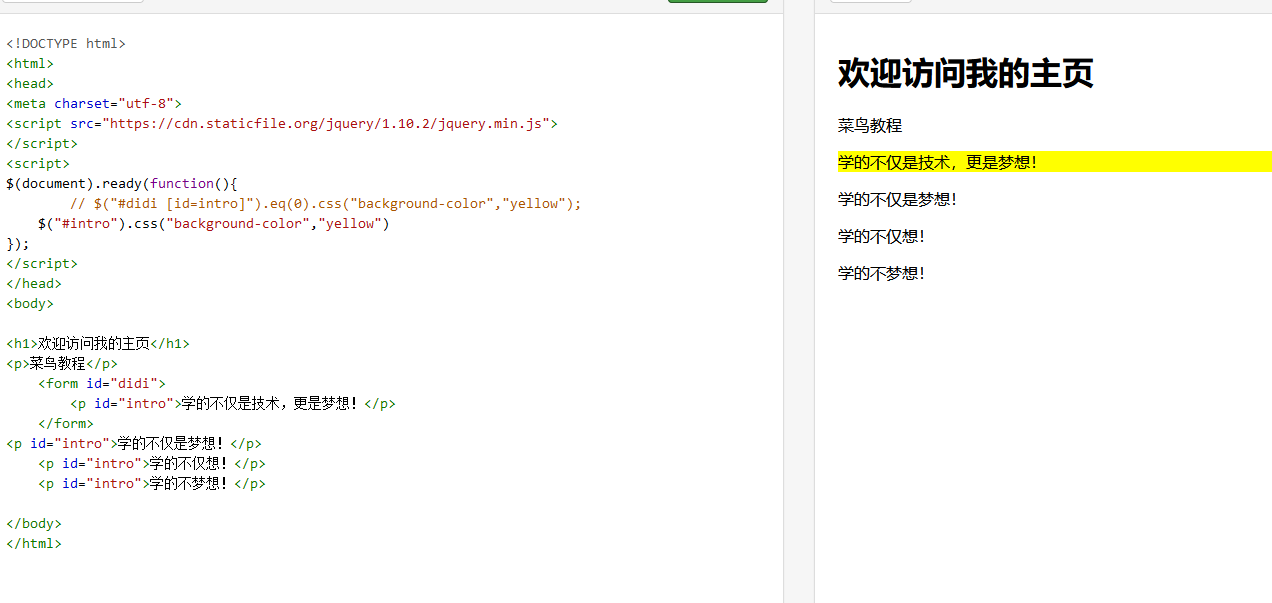
Task: Click the yellow-highlighted paragraph in the preview
Action: (x=1055, y=162)
